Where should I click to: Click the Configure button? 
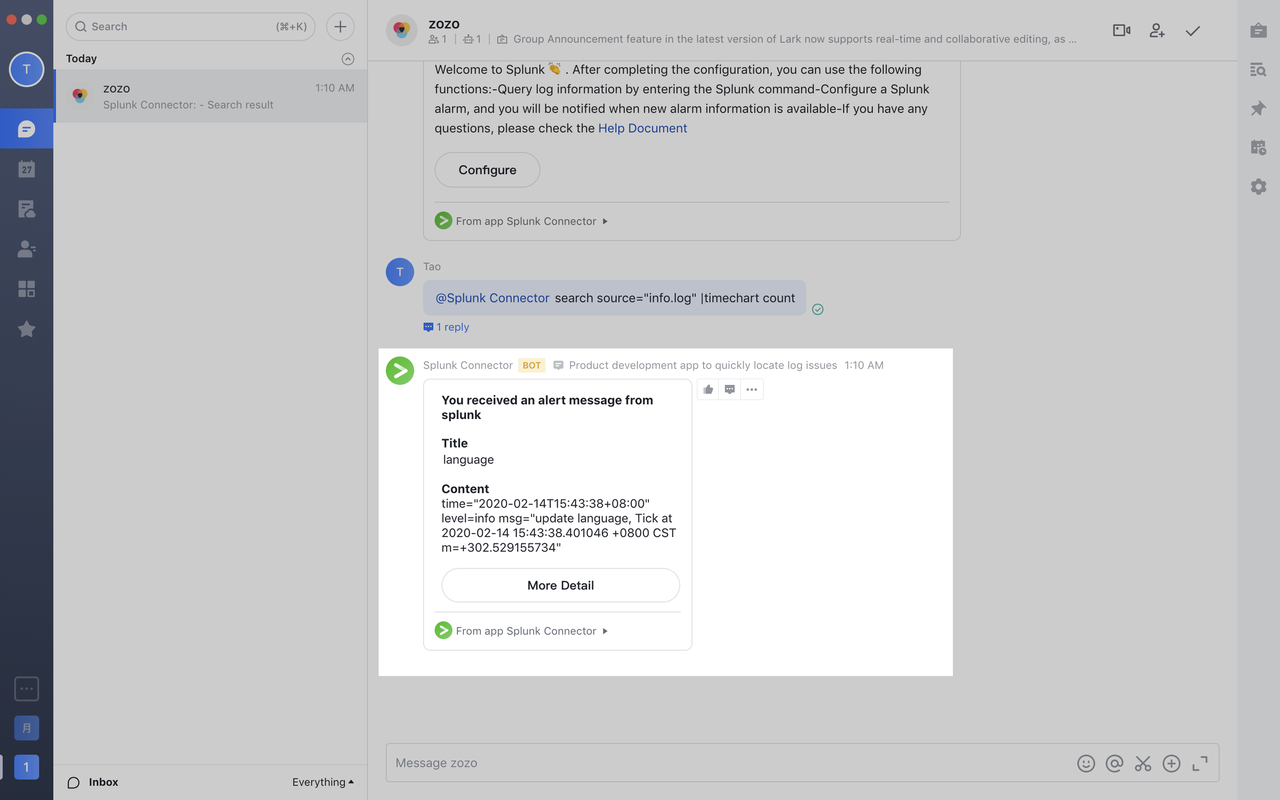tap(487, 170)
